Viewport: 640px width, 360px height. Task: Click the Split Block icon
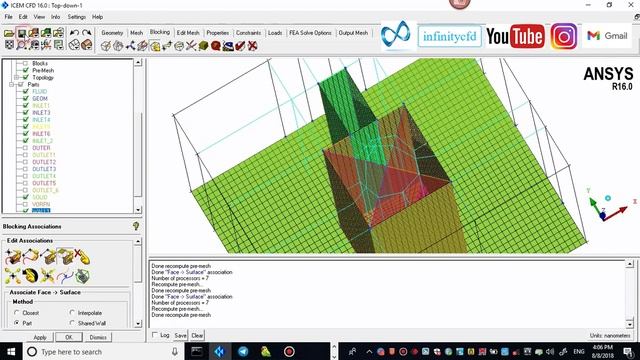point(118,46)
